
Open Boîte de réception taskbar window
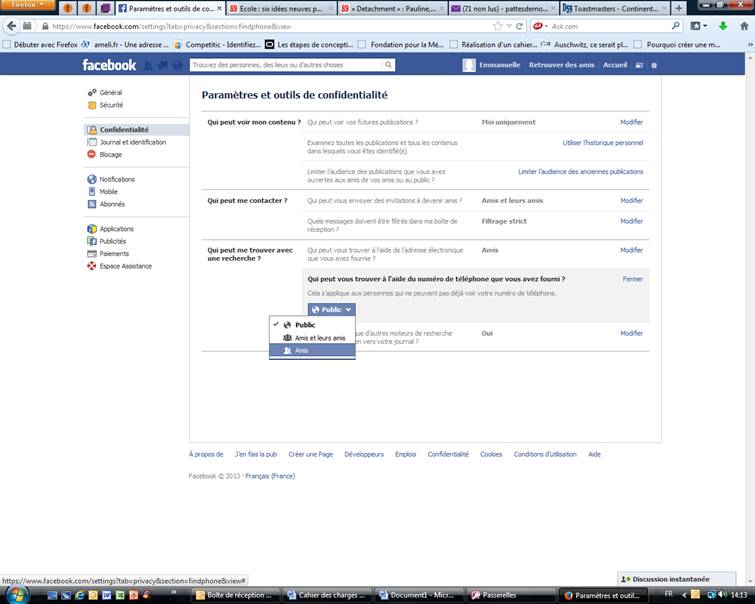click(x=236, y=595)
